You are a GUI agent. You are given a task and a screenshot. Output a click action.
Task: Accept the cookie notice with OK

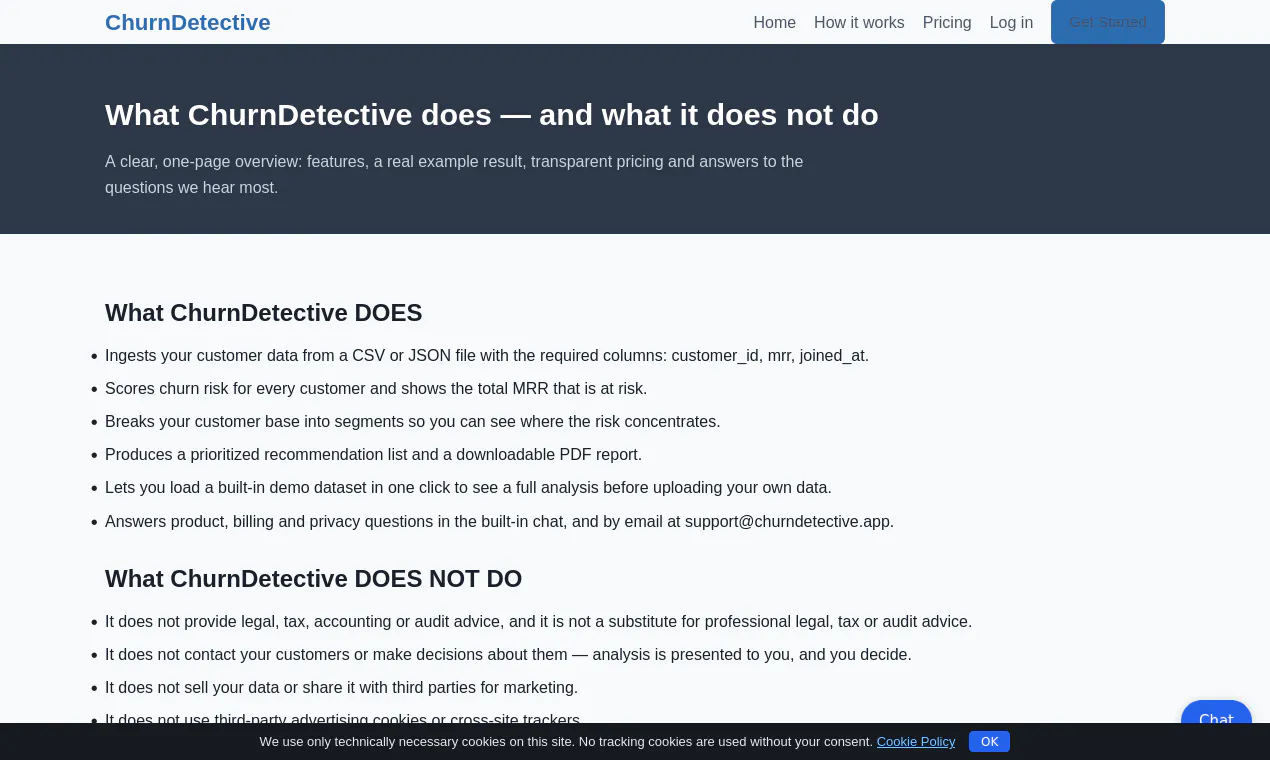(x=989, y=742)
